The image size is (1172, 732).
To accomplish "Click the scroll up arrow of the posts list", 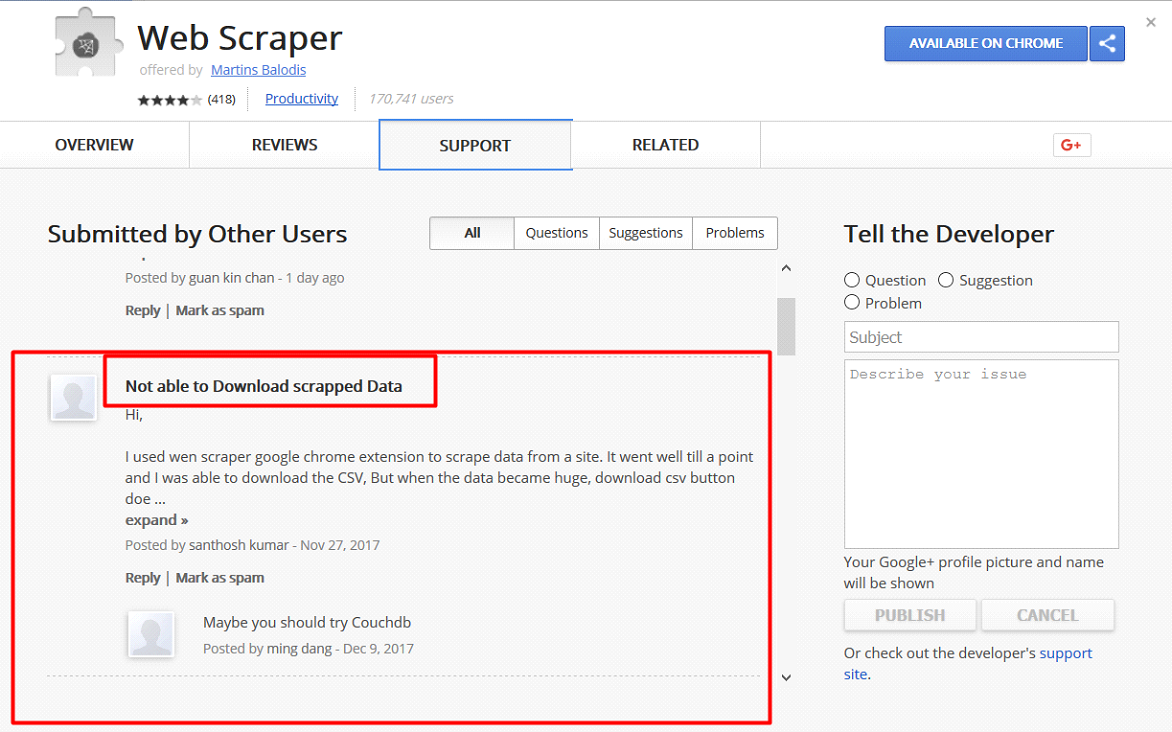I will pyautogui.click(x=786, y=268).
